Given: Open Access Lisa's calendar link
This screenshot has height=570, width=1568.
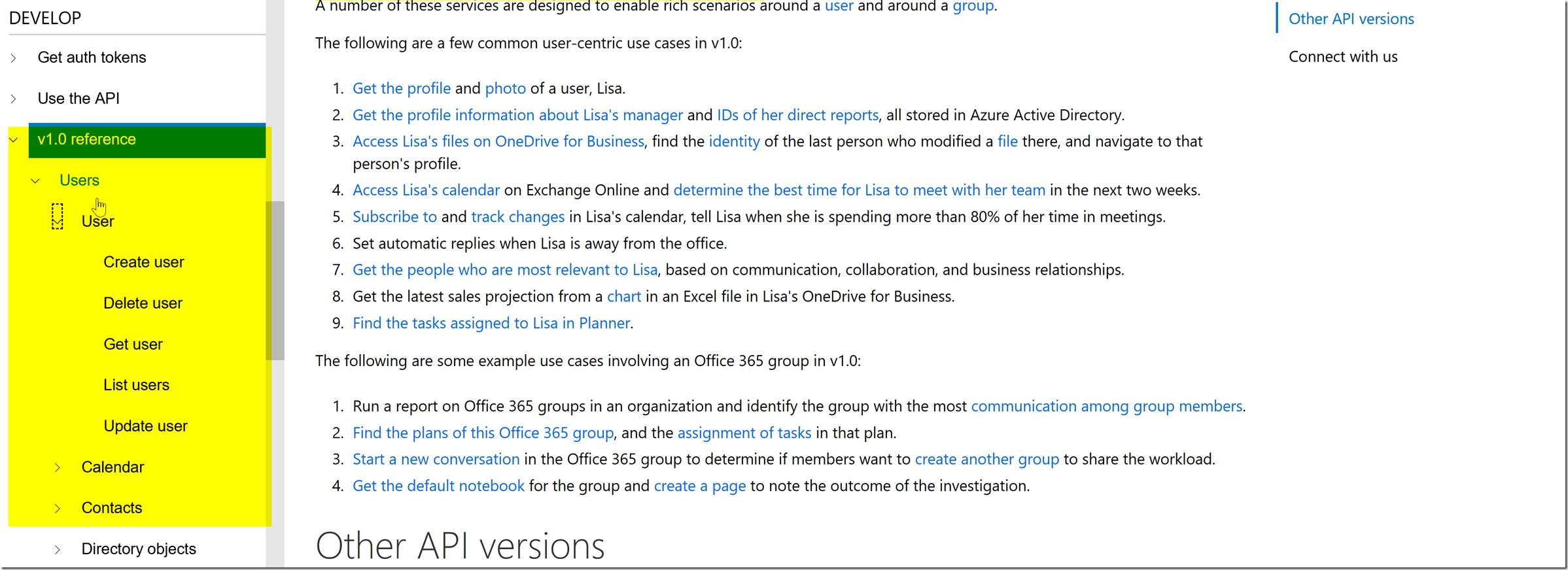Looking at the screenshot, I should tap(426, 190).
